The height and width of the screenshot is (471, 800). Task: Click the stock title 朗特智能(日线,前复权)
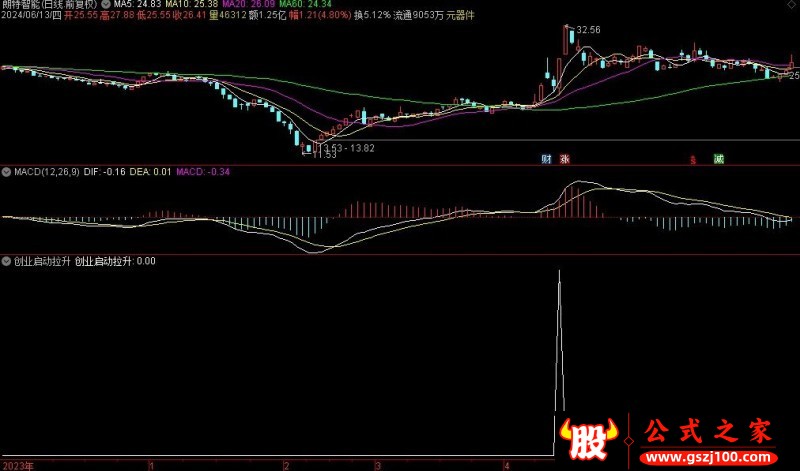48,5
